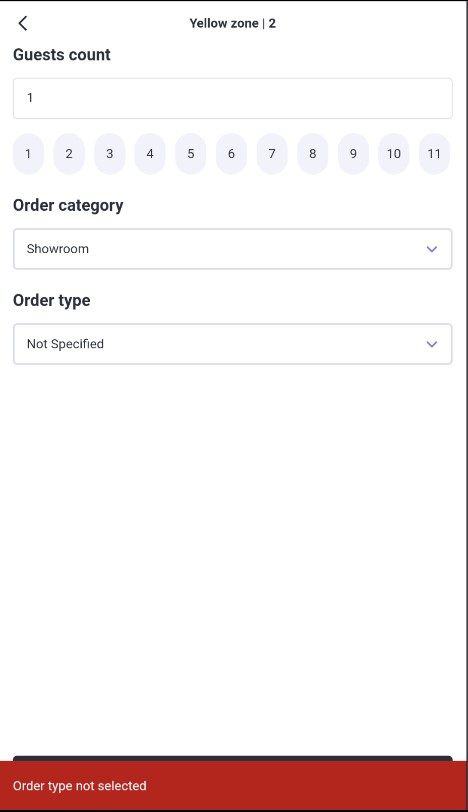Viewport: 468px width, 812px height.
Task: Click the Yellow zone | 2 title
Action: click(x=232, y=23)
